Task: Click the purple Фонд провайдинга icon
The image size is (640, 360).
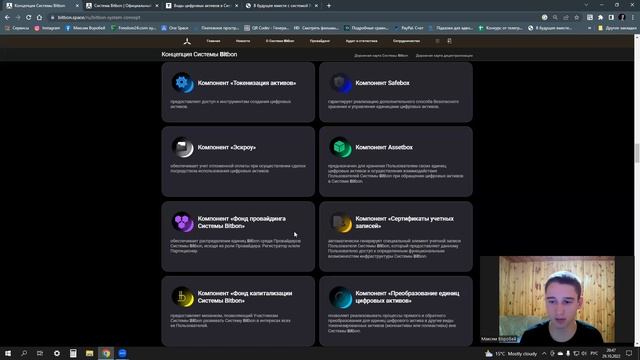Action: [x=182, y=222]
